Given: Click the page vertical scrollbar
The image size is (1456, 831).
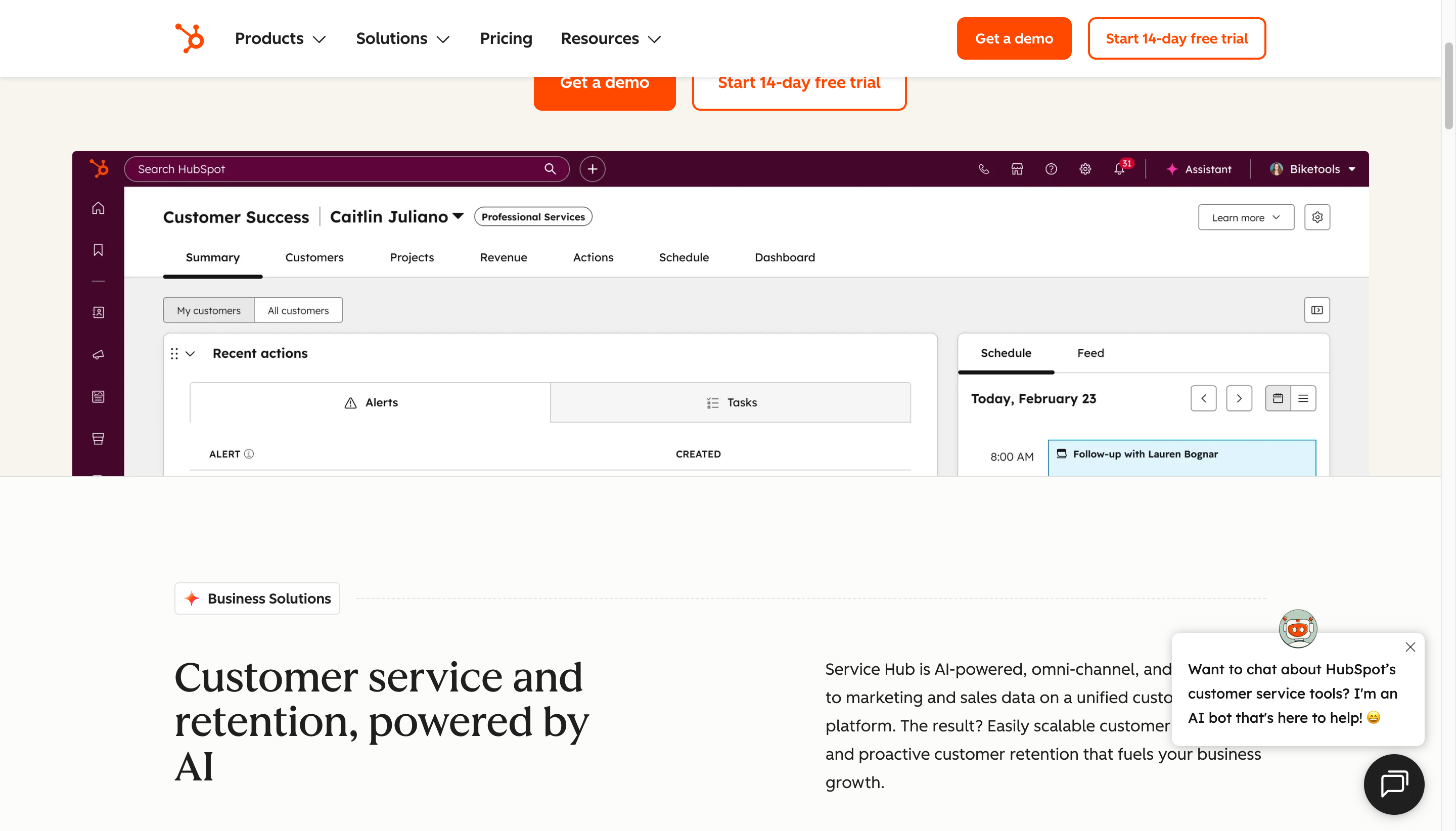Looking at the screenshot, I should tap(1448, 85).
